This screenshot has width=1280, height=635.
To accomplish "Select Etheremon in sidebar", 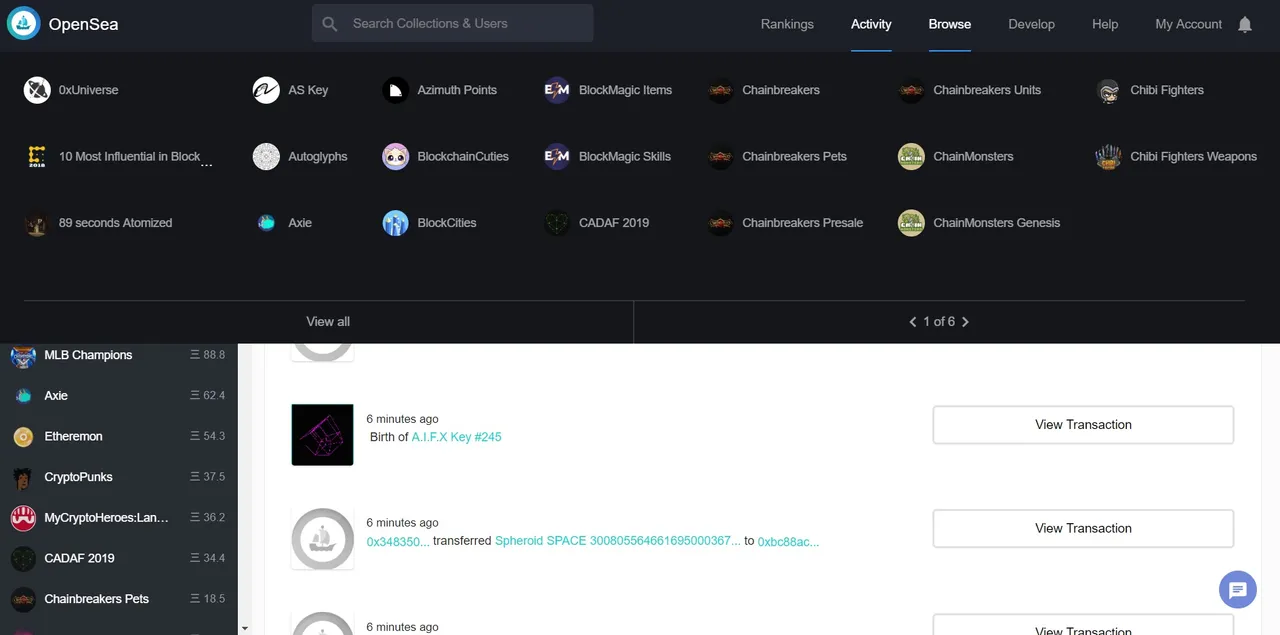I will pos(118,436).
